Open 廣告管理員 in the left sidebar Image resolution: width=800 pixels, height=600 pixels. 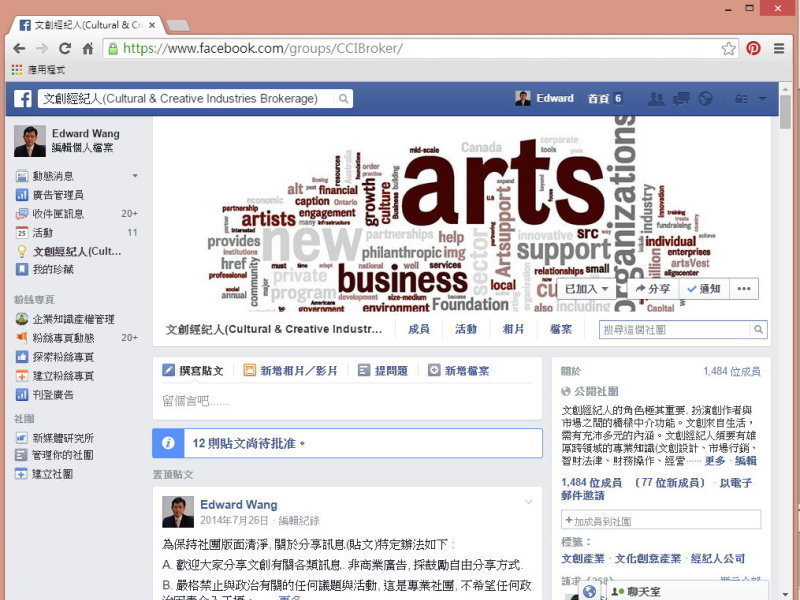pos(58,195)
